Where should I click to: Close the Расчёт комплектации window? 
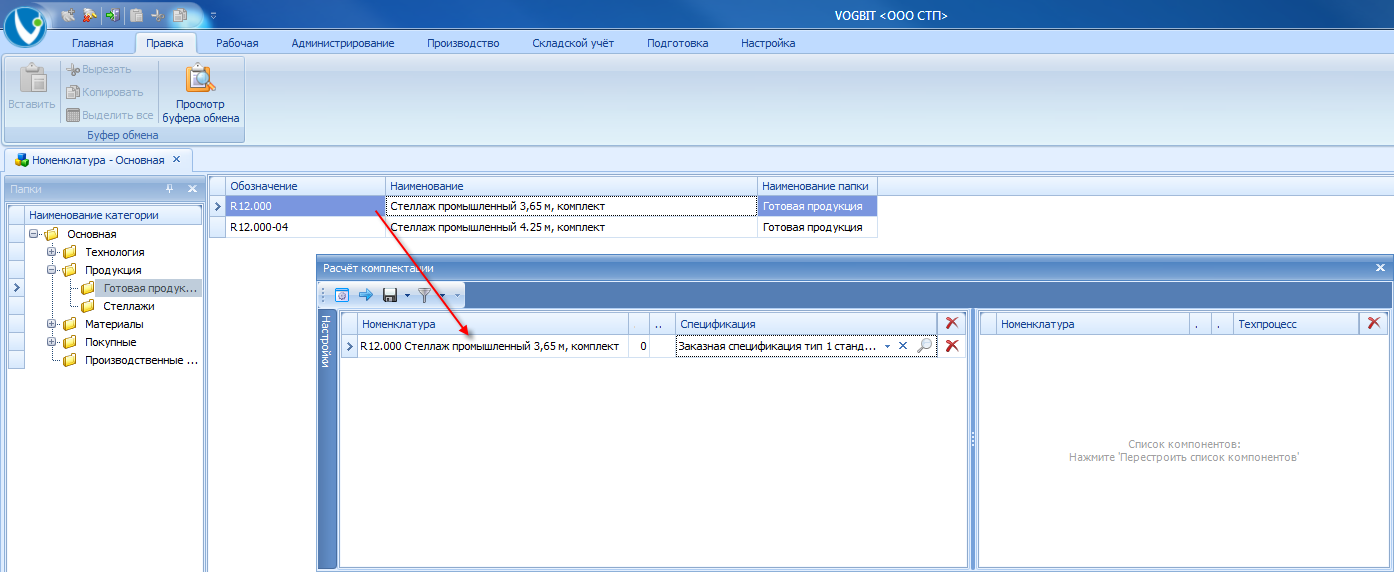point(1380,268)
